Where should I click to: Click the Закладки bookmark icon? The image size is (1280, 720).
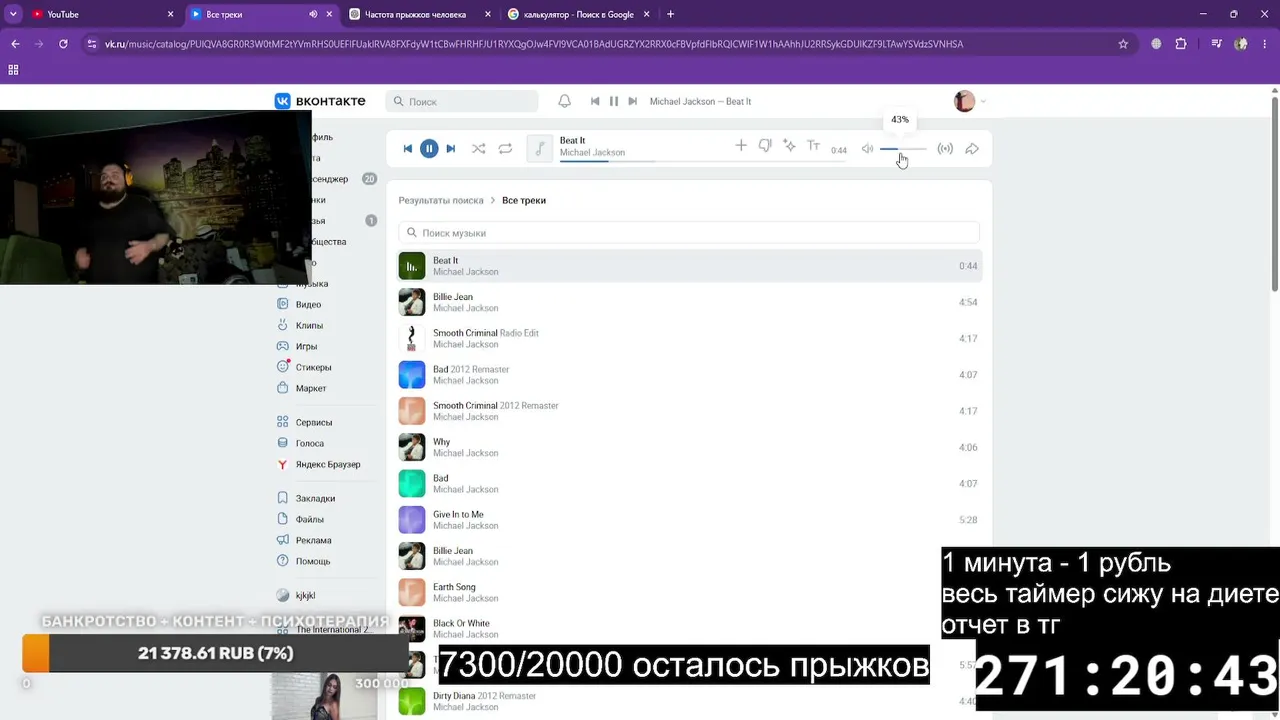[x=283, y=498]
